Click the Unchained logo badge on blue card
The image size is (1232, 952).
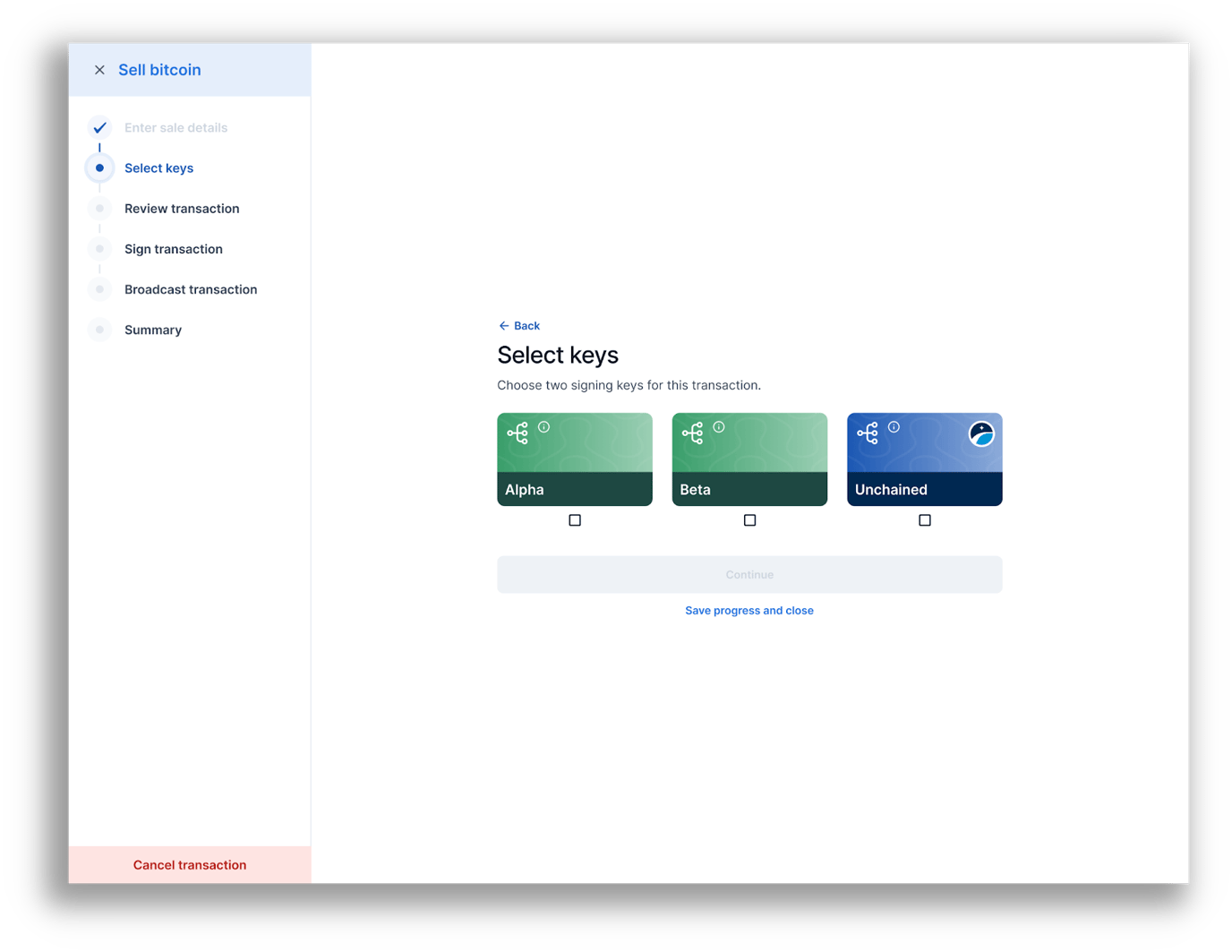tap(981, 434)
